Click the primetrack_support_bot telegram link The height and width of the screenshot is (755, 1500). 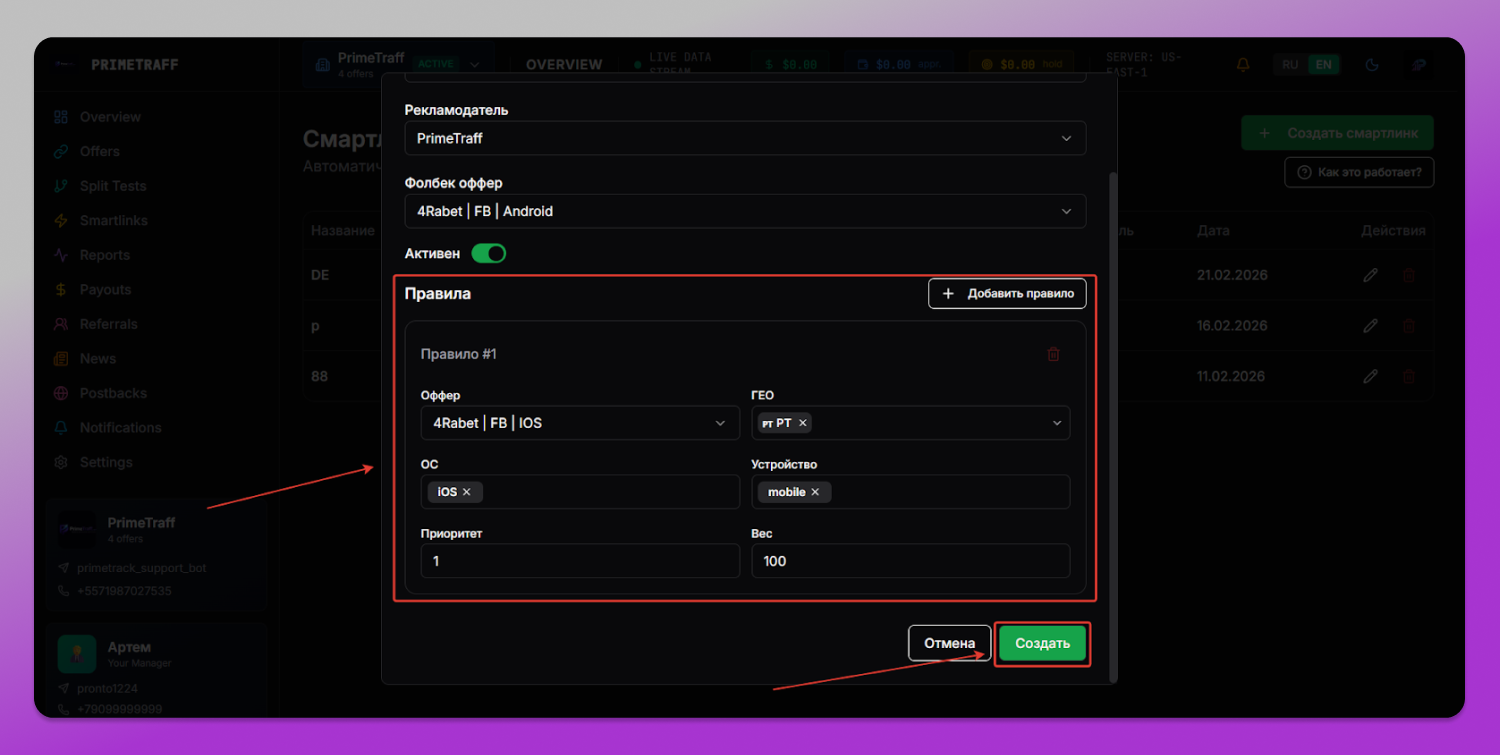[141, 568]
